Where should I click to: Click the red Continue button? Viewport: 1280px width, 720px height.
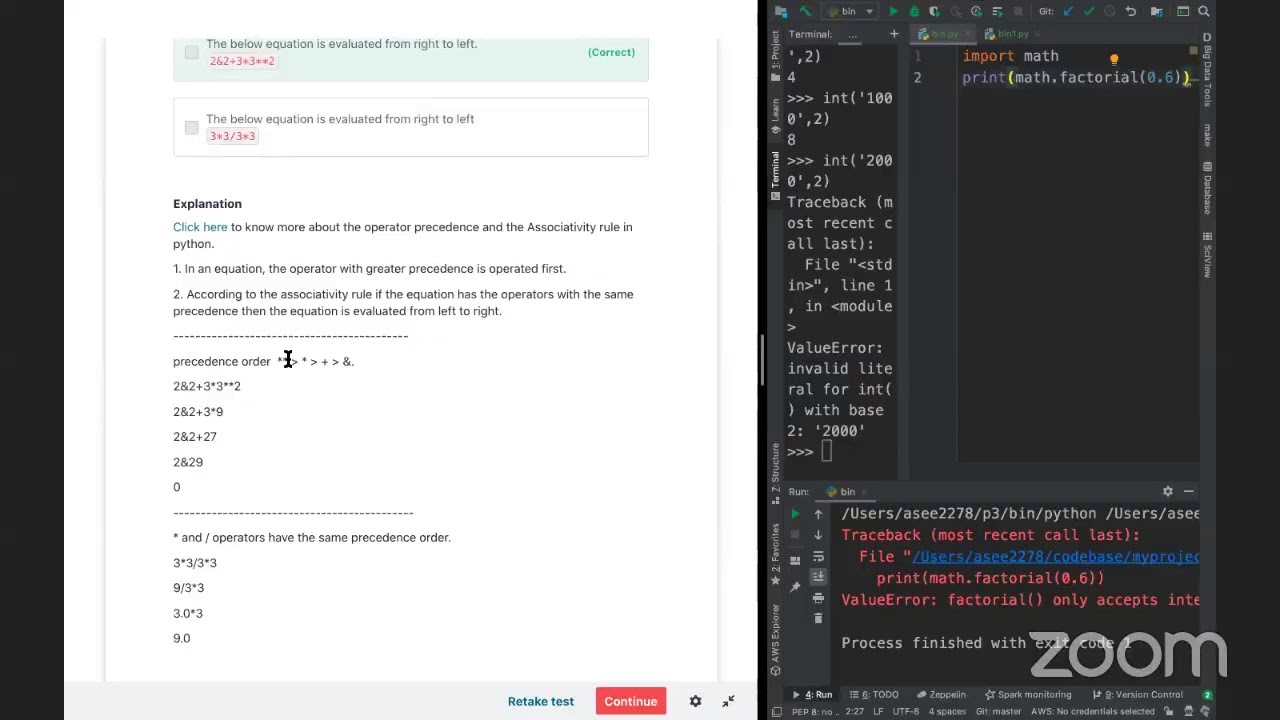click(631, 701)
